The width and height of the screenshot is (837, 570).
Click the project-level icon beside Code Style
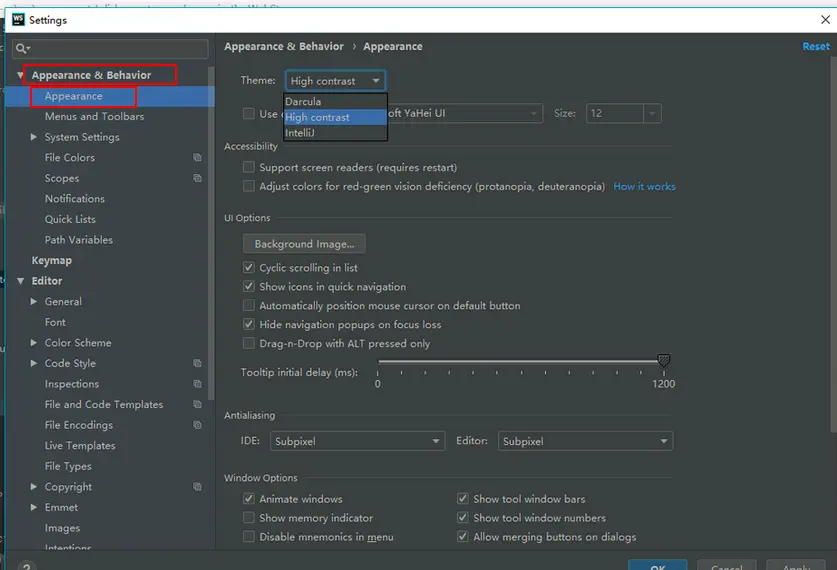pos(198,363)
